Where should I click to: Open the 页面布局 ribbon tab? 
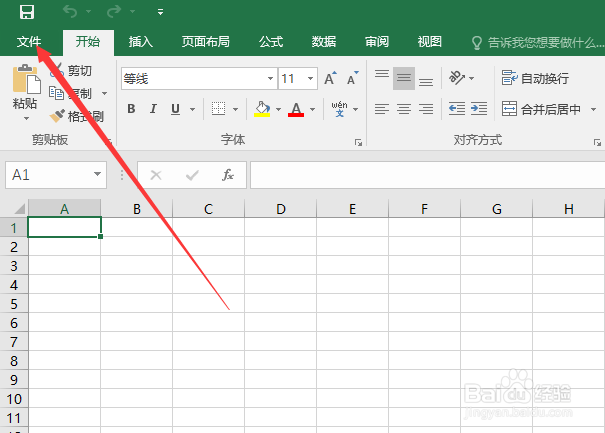206,41
